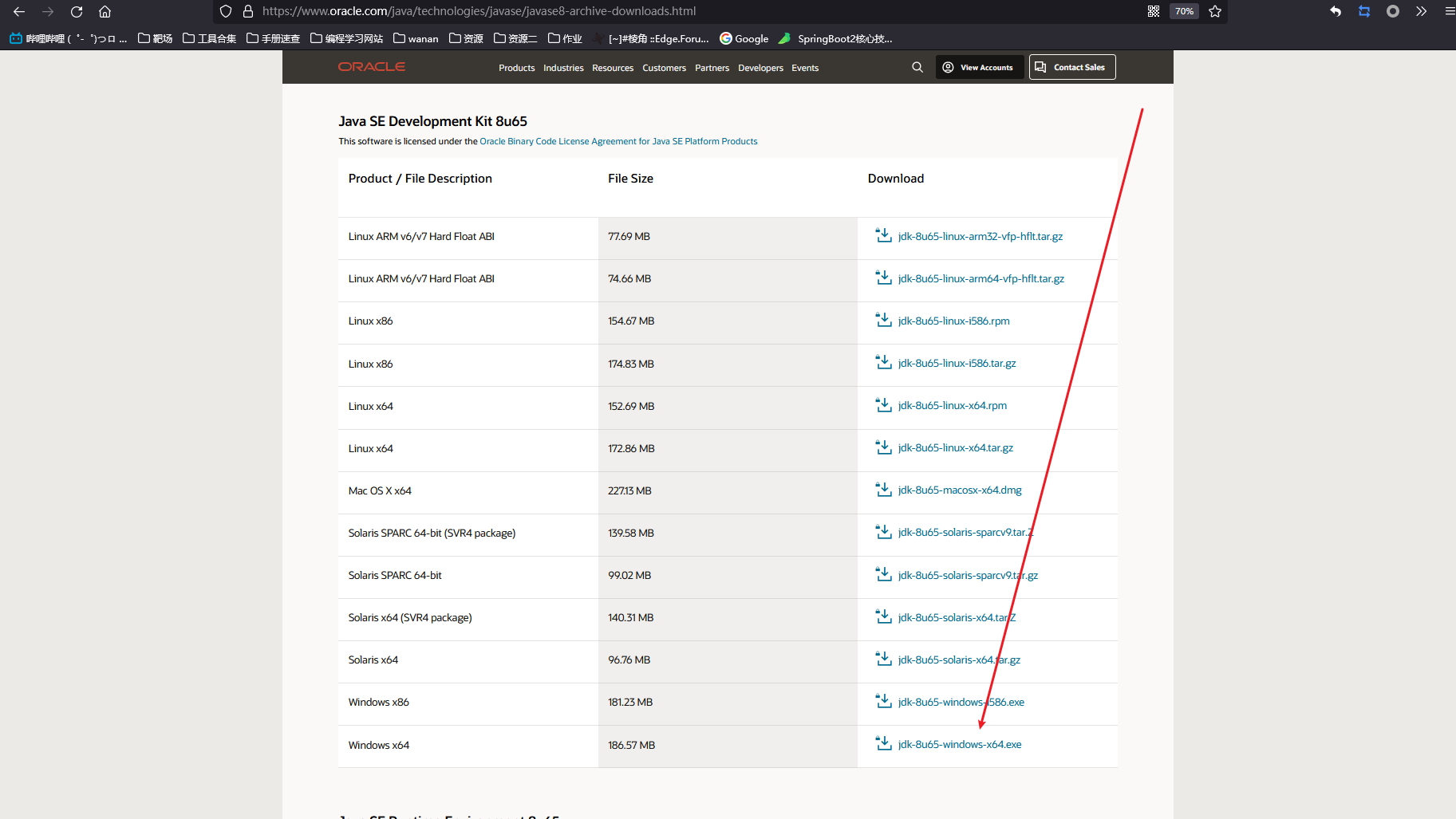Screen dimensions: 1456x819
Task: Bookmark this page with the star icon
Action: point(1215,11)
